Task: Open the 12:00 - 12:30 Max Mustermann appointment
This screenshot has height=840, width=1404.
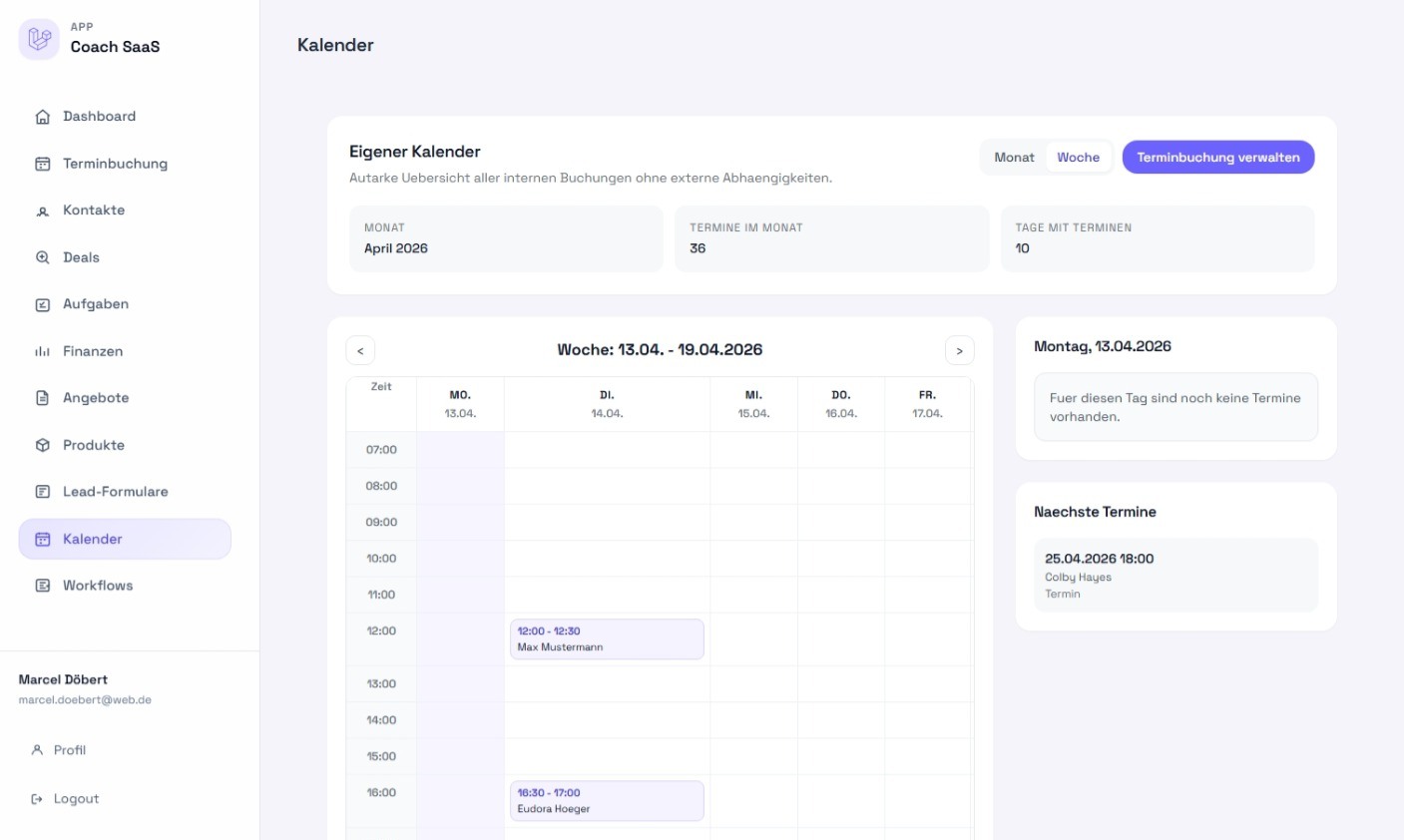Action: [607, 639]
